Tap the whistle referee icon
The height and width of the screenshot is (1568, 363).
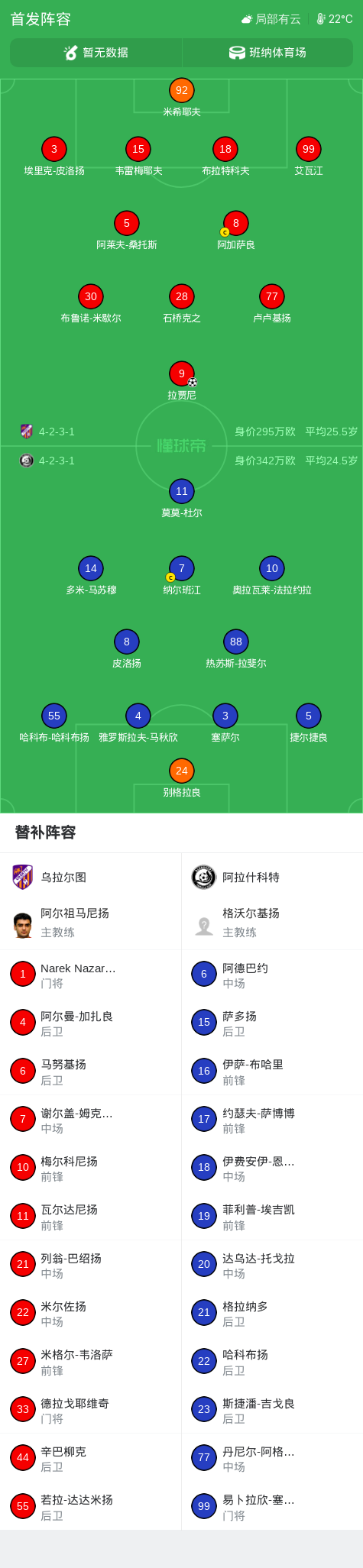click(x=70, y=53)
